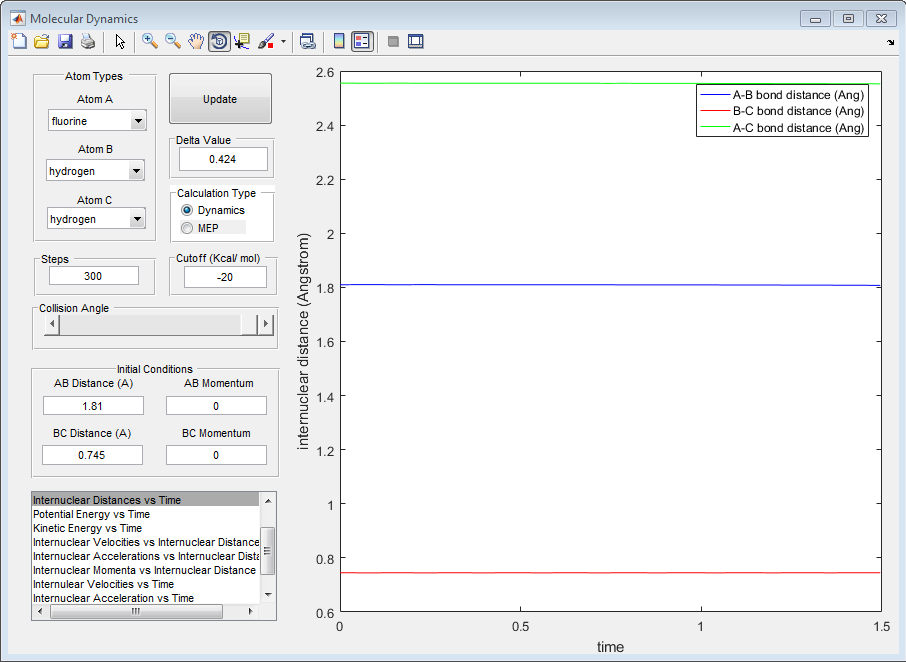Toggle the Rotate 3D tool
The image size is (906, 662).
pos(219,41)
